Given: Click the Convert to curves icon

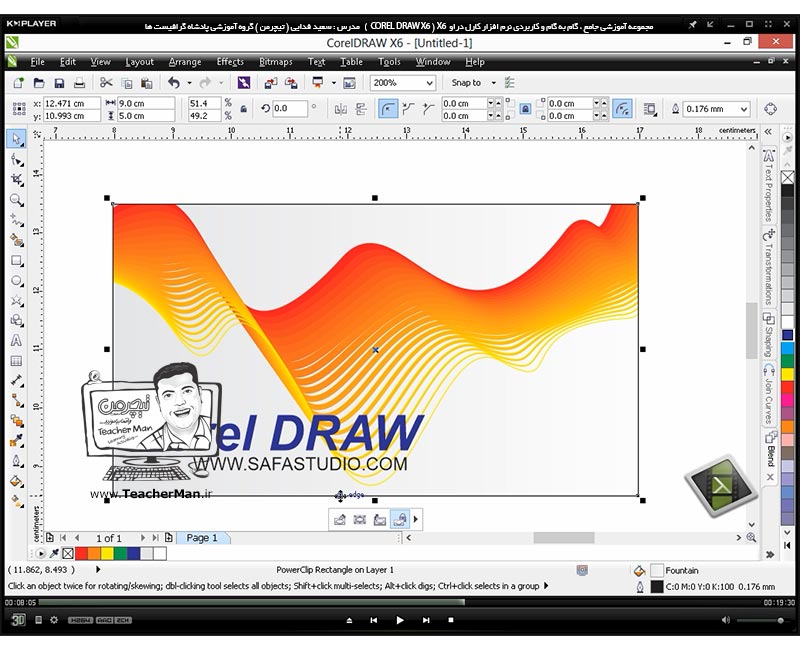Looking at the screenshot, I should pos(770,109).
